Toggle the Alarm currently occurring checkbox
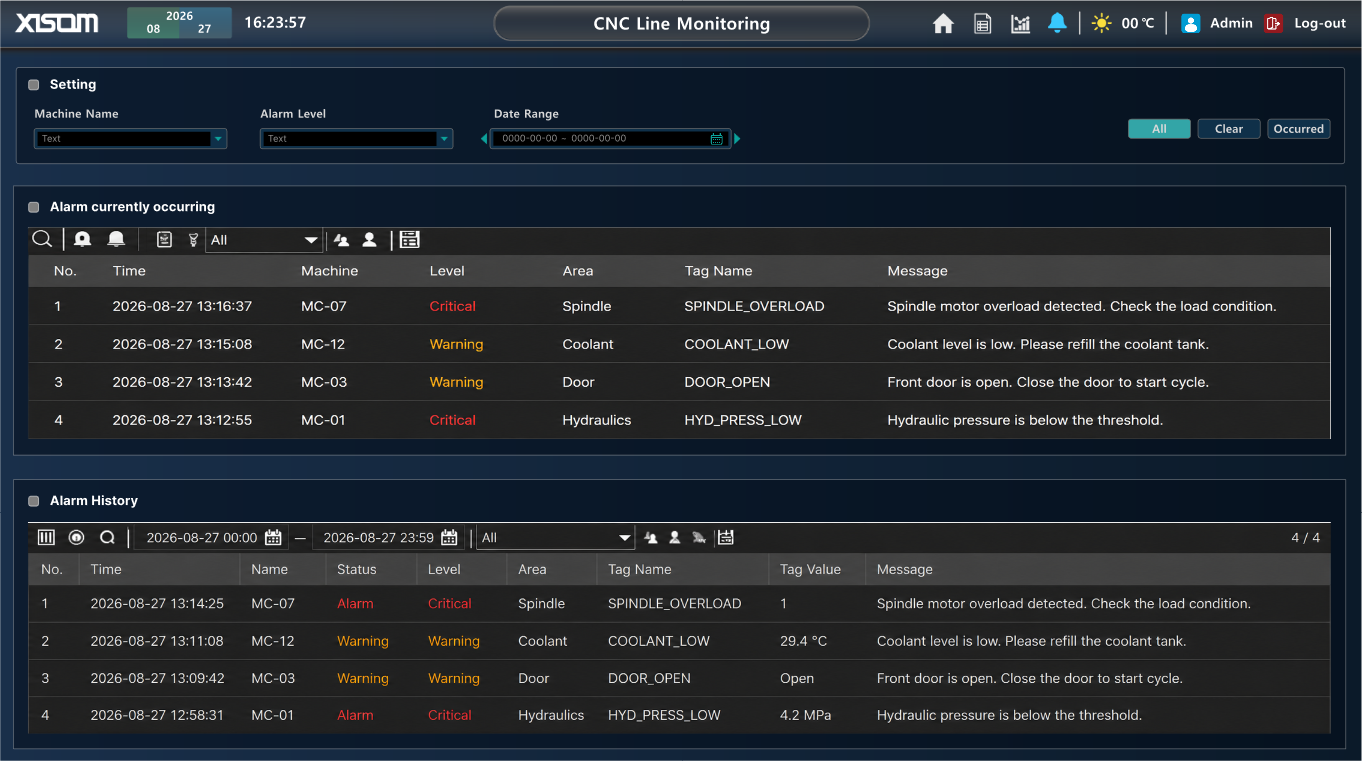 [34, 207]
